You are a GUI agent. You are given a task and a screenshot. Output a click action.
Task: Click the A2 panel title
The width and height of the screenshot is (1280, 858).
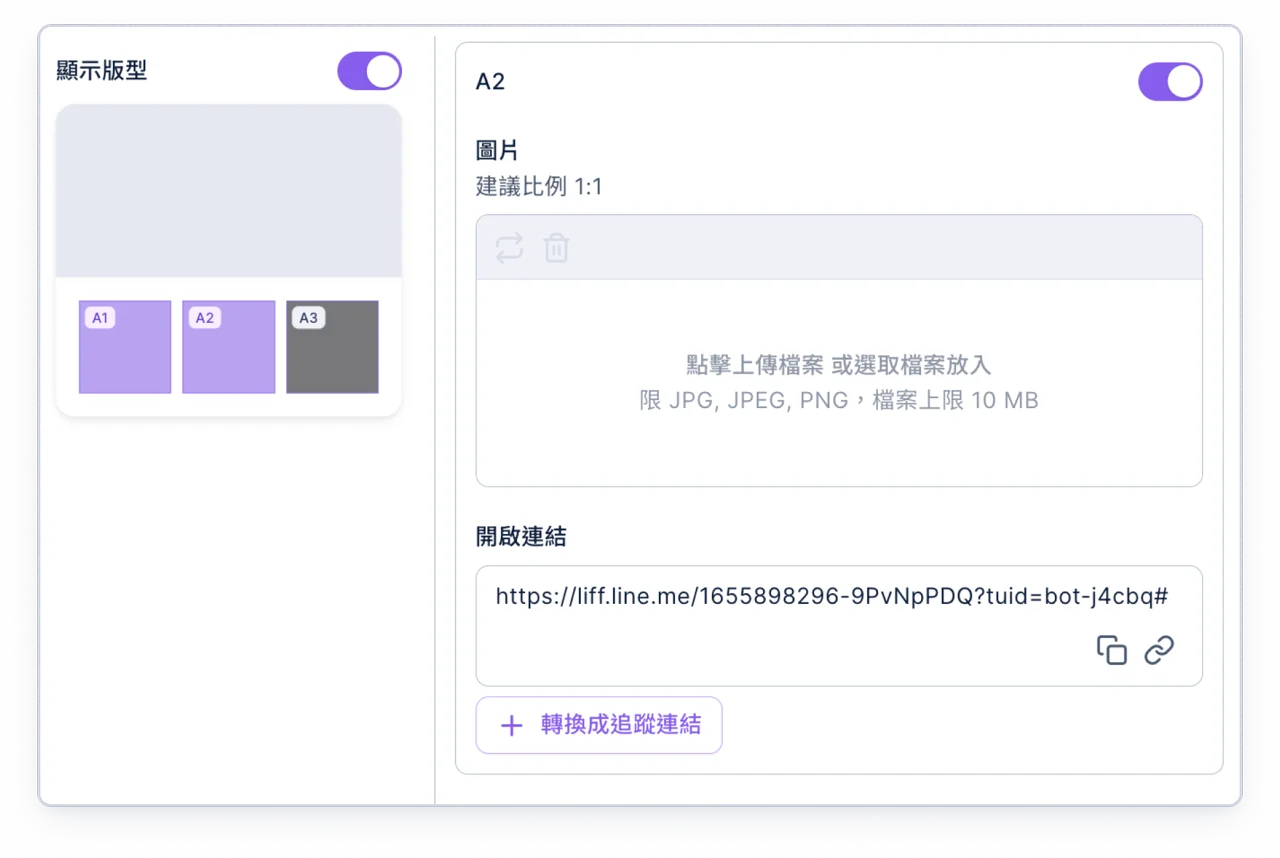click(x=490, y=82)
